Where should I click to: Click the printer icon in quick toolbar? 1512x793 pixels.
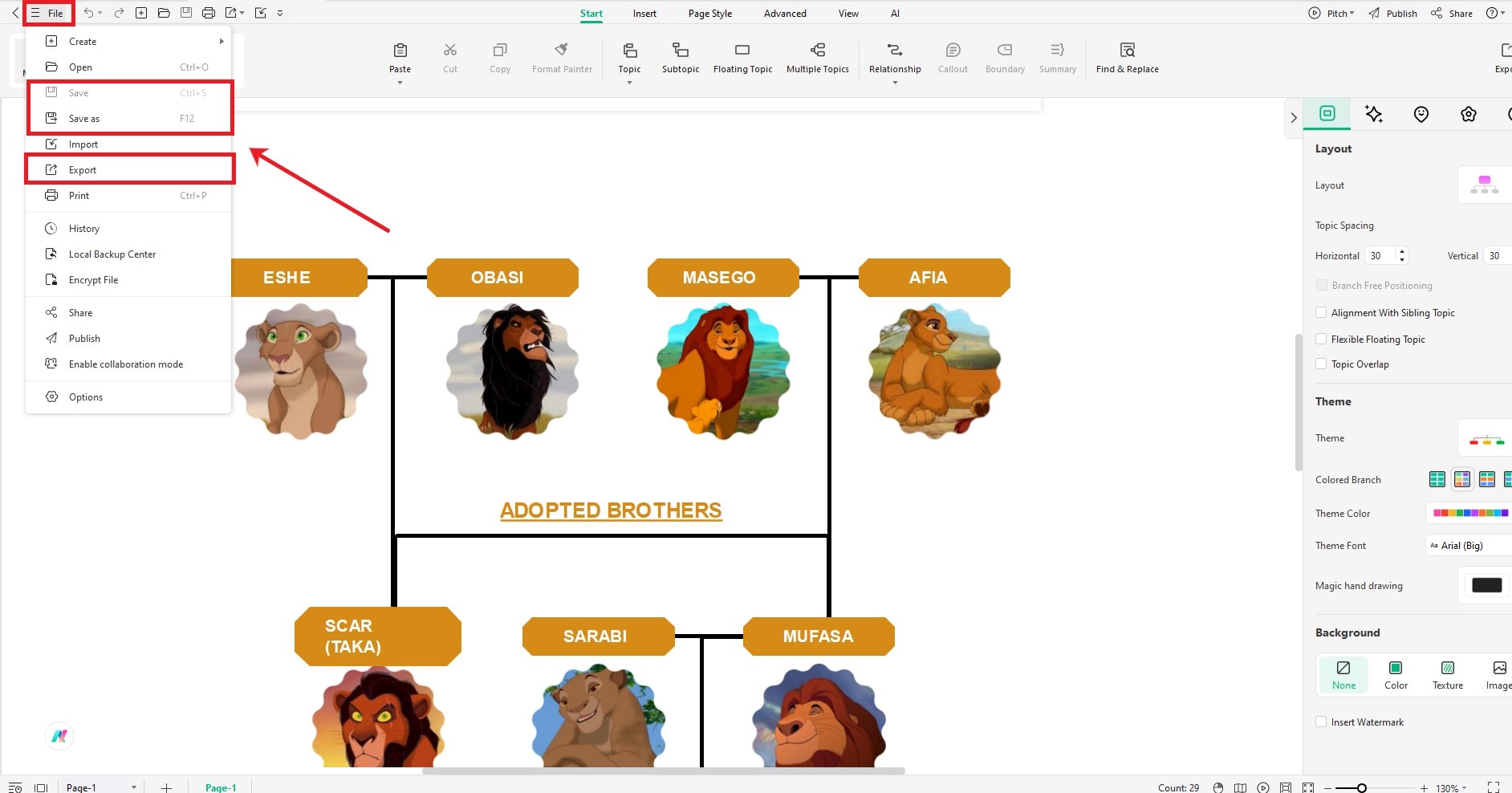[209, 13]
